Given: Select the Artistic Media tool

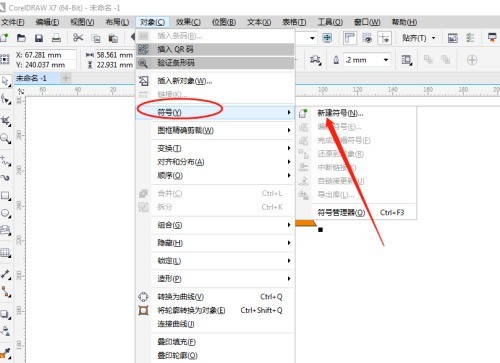Looking at the screenshot, I should [x=5, y=178].
